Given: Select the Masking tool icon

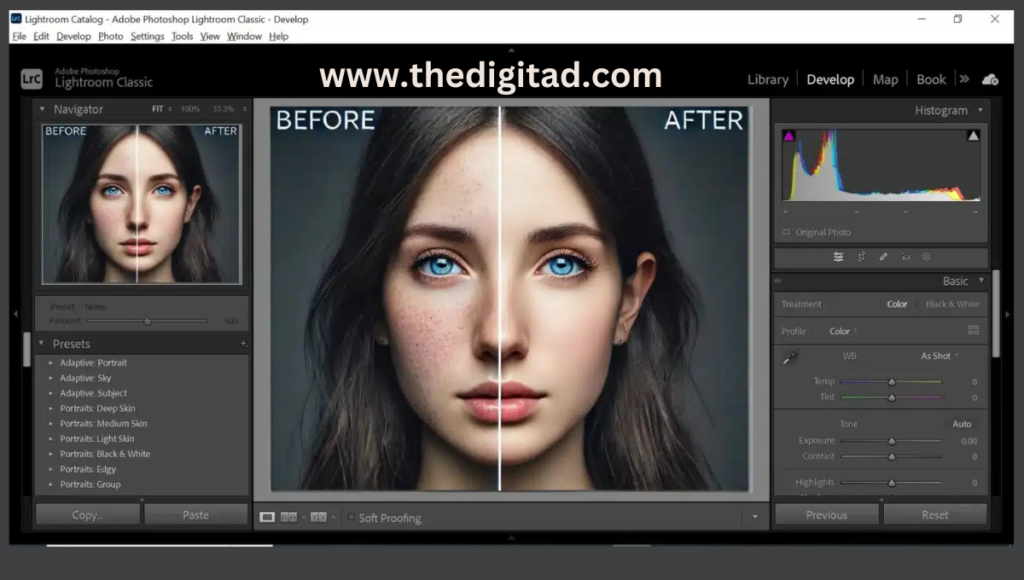Looking at the screenshot, I should (x=926, y=257).
